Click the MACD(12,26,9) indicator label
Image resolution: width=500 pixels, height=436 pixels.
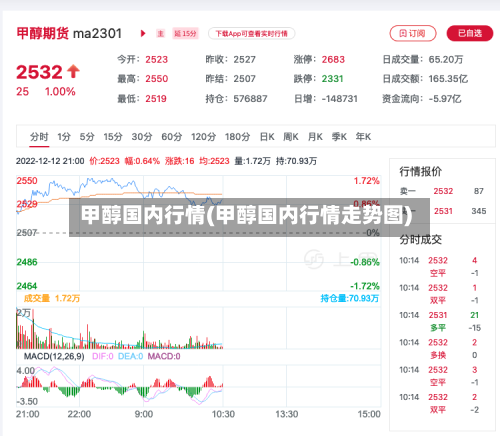[x=54, y=356]
